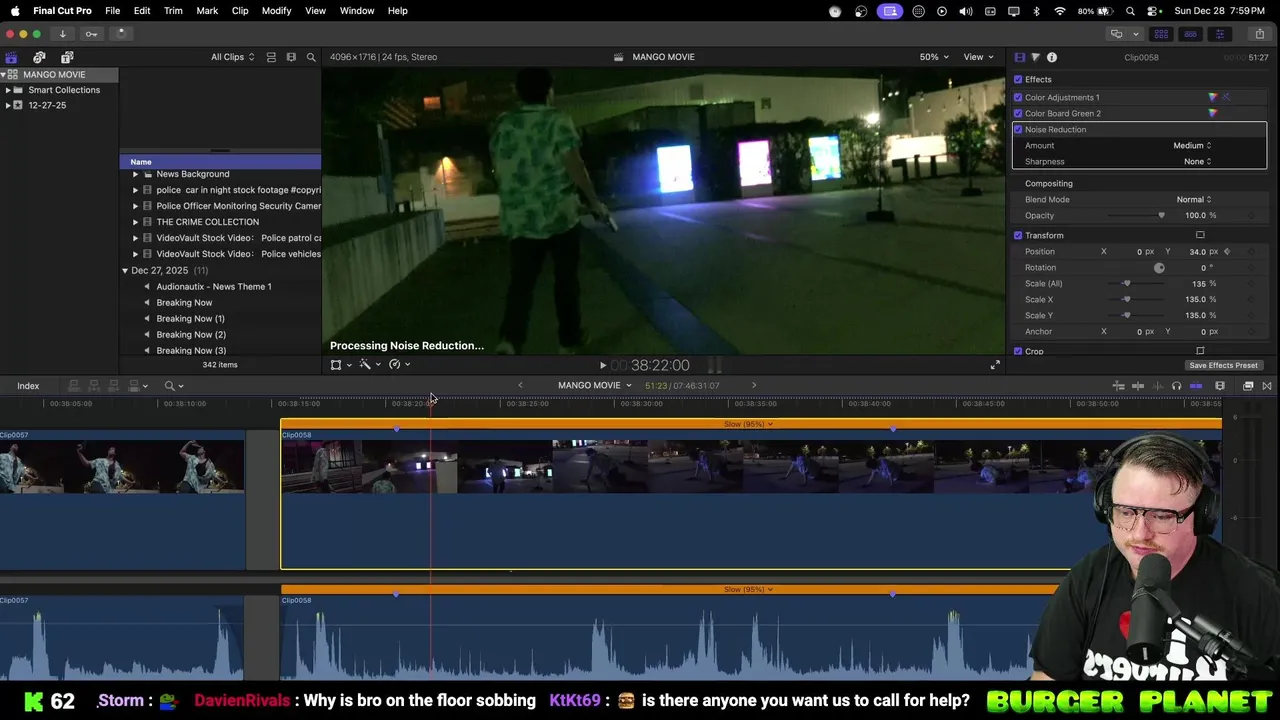
Task: Click the timeline Index button
Action: (x=28, y=385)
